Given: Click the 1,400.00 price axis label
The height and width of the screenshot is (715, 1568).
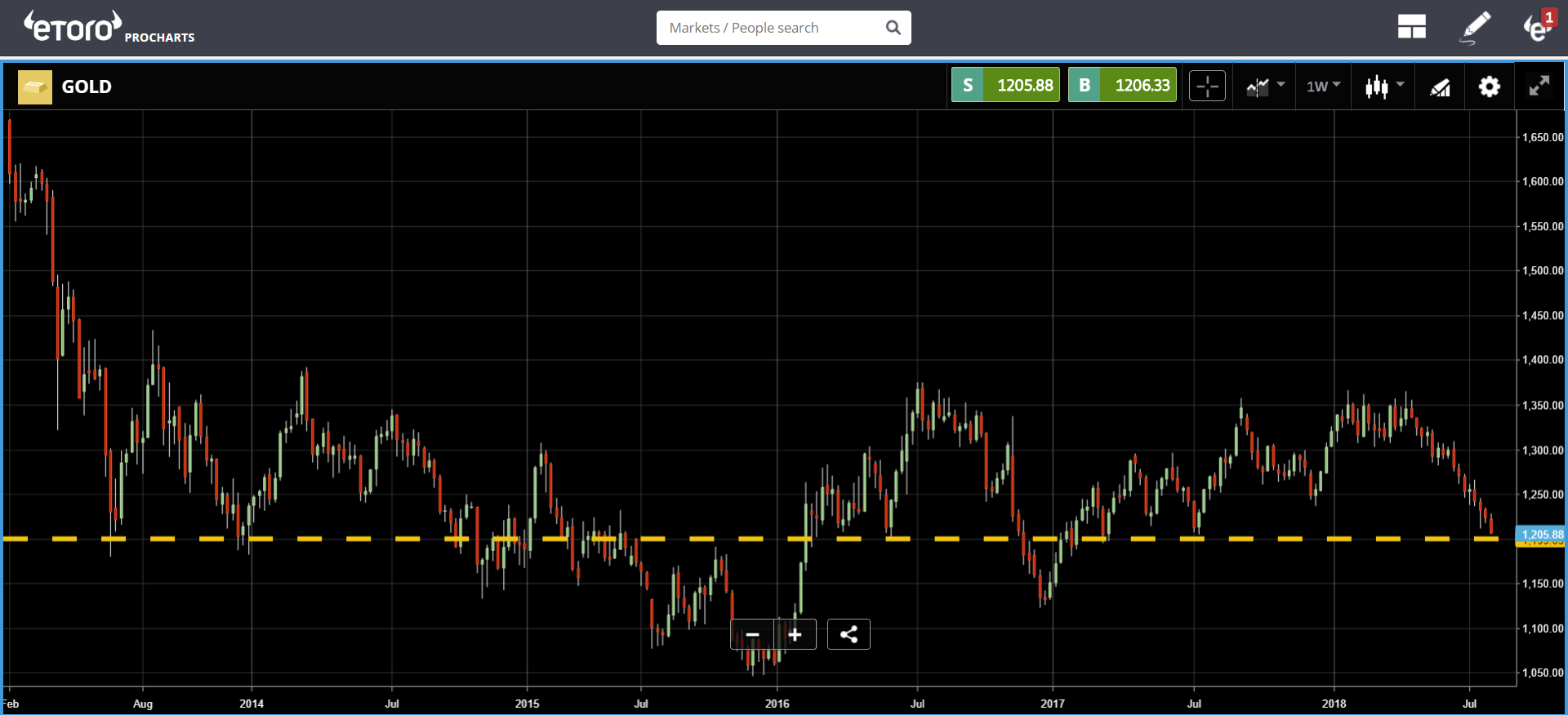Looking at the screenshot, I should (1543, 359).
